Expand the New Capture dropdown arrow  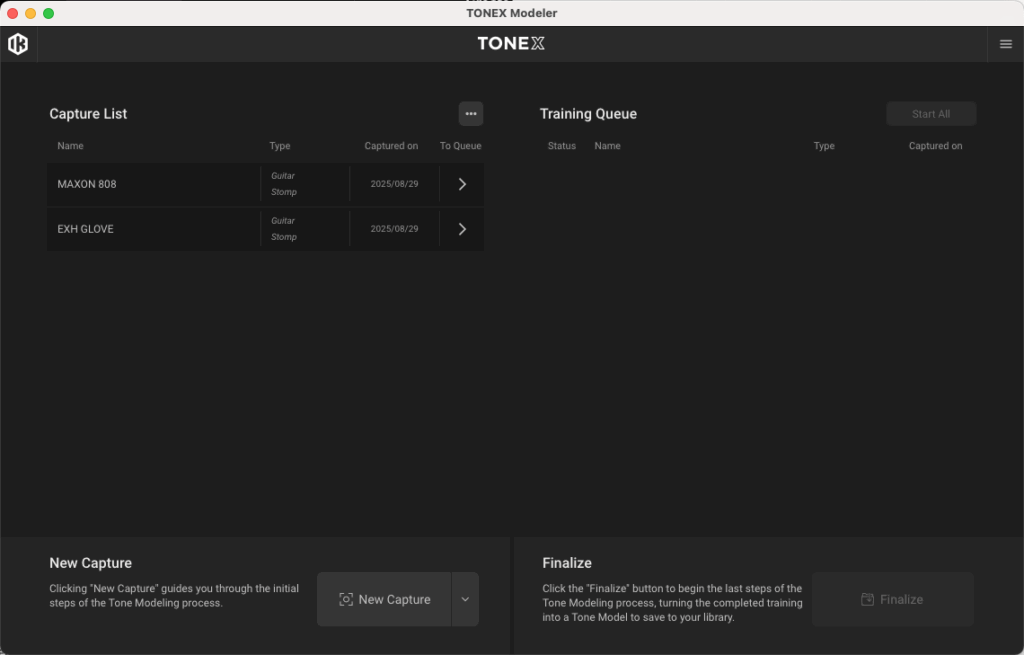(x=466, y=599)
